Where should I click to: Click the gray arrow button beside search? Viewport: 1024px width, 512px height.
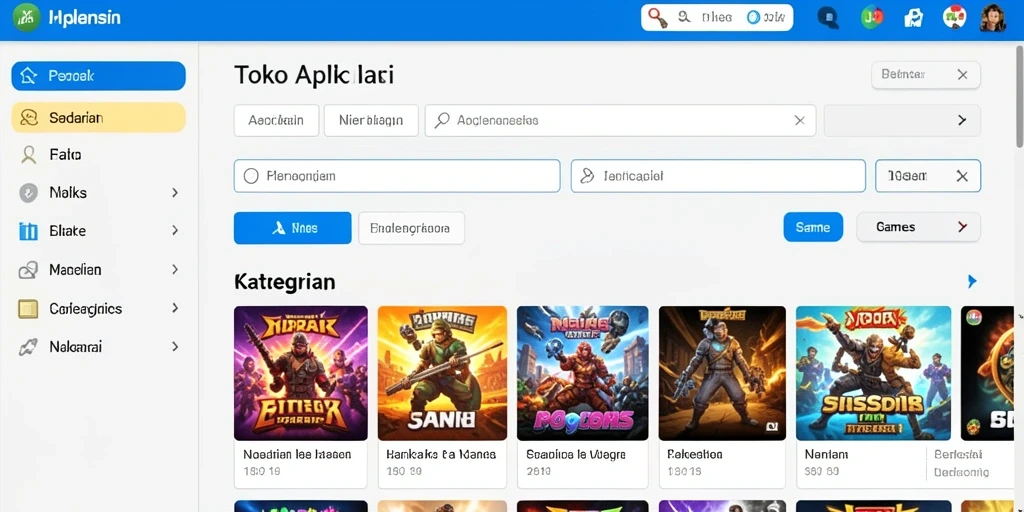(902, 120)
